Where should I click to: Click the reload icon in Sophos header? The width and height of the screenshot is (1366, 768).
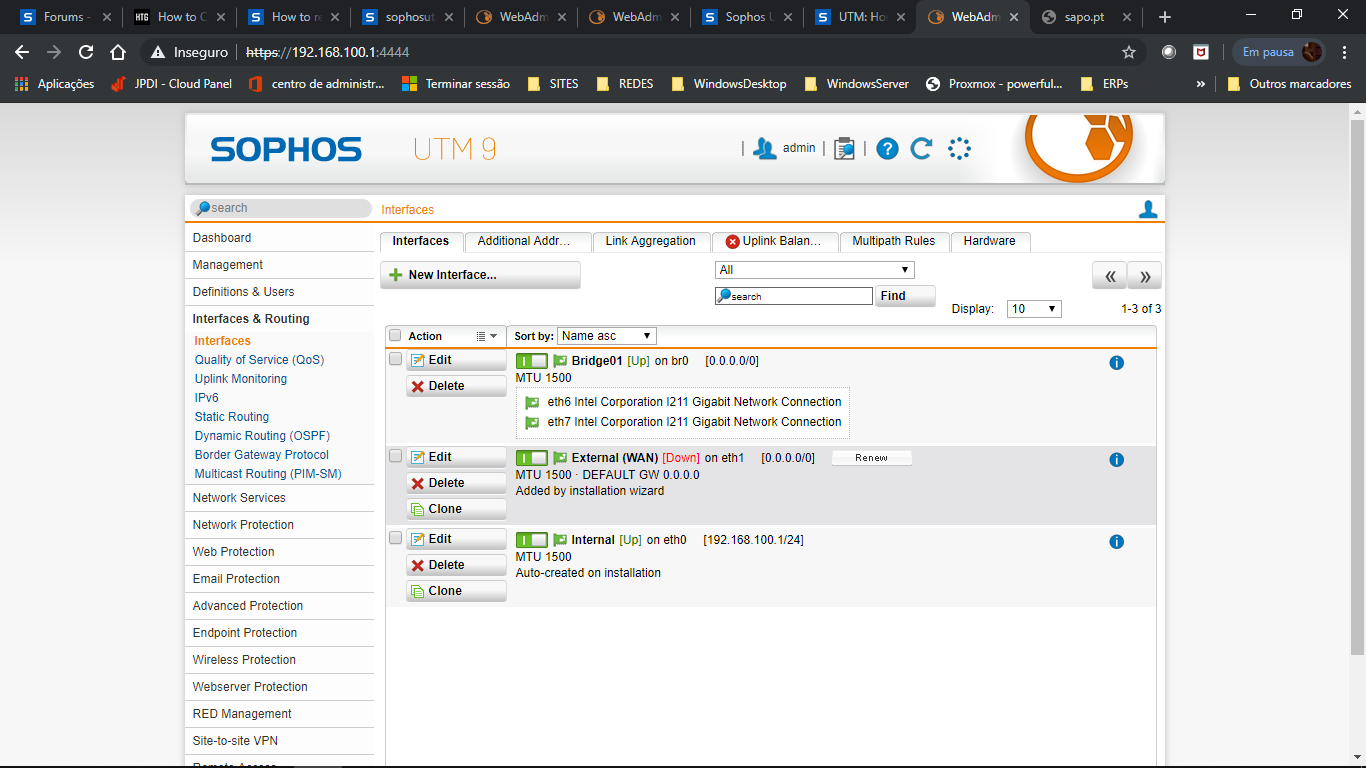click(x=921, y=149)
